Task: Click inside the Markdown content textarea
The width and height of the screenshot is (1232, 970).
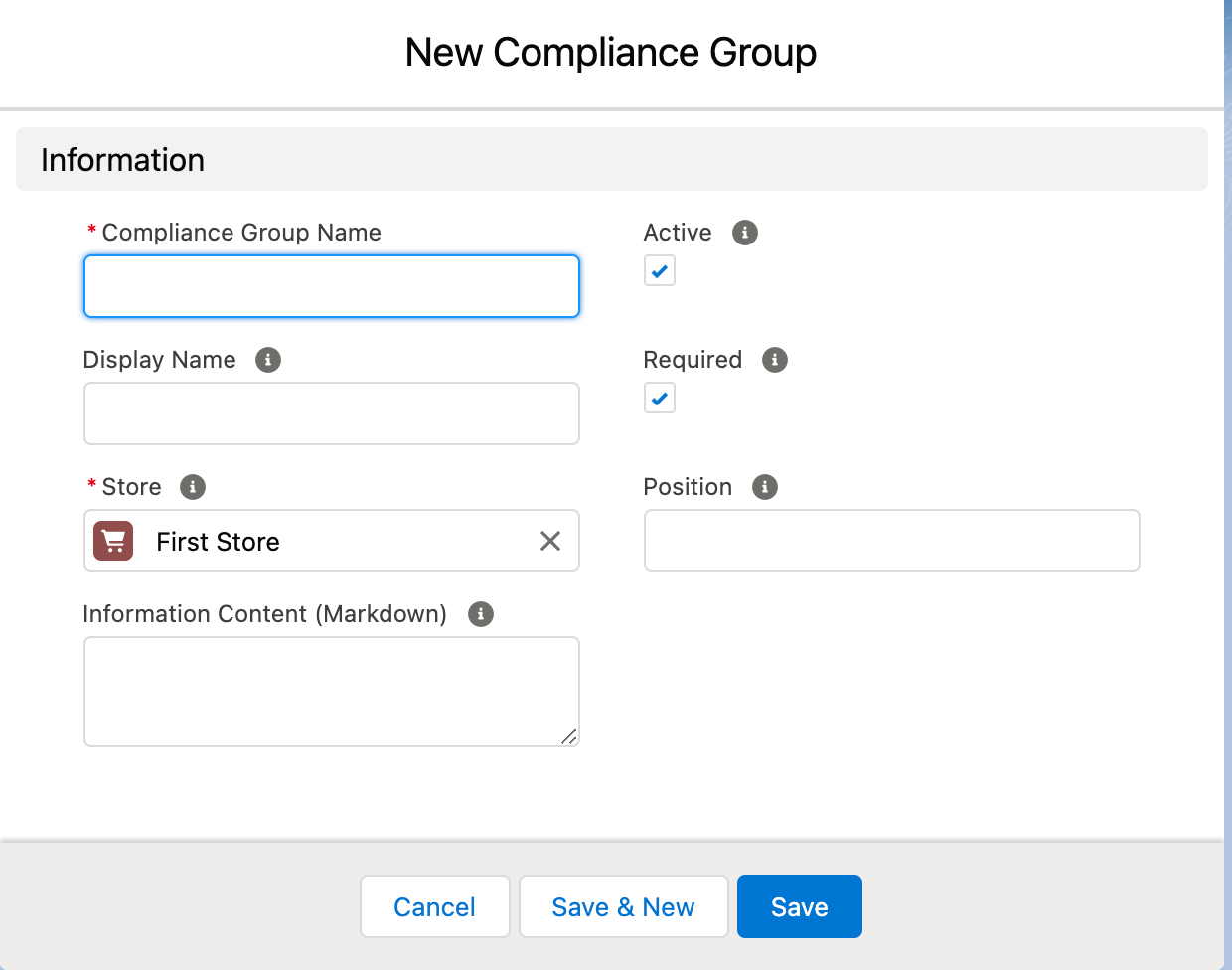Action: (x=331, y=691)
